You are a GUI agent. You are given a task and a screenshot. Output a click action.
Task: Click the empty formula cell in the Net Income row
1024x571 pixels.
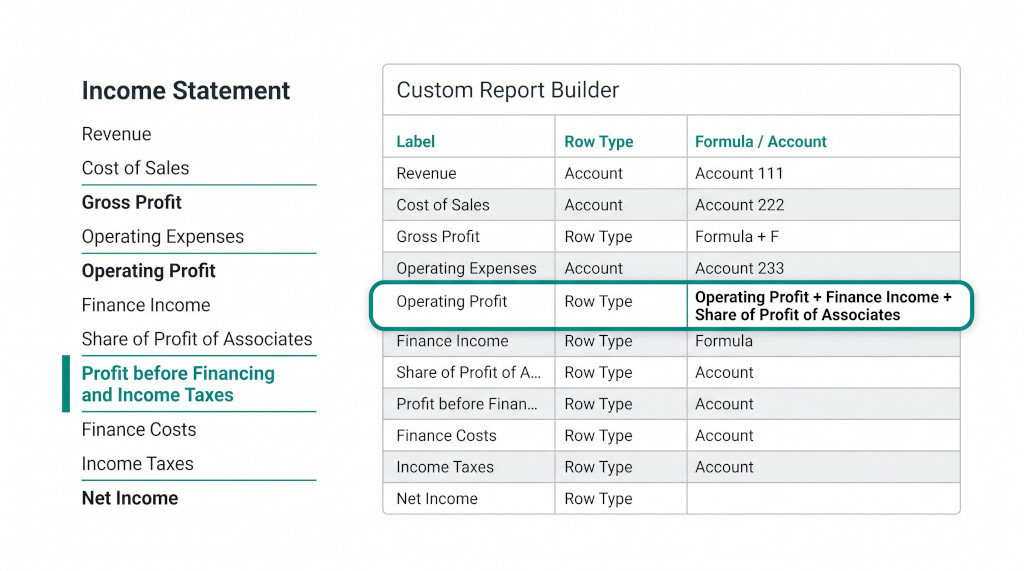pos(824,498)
